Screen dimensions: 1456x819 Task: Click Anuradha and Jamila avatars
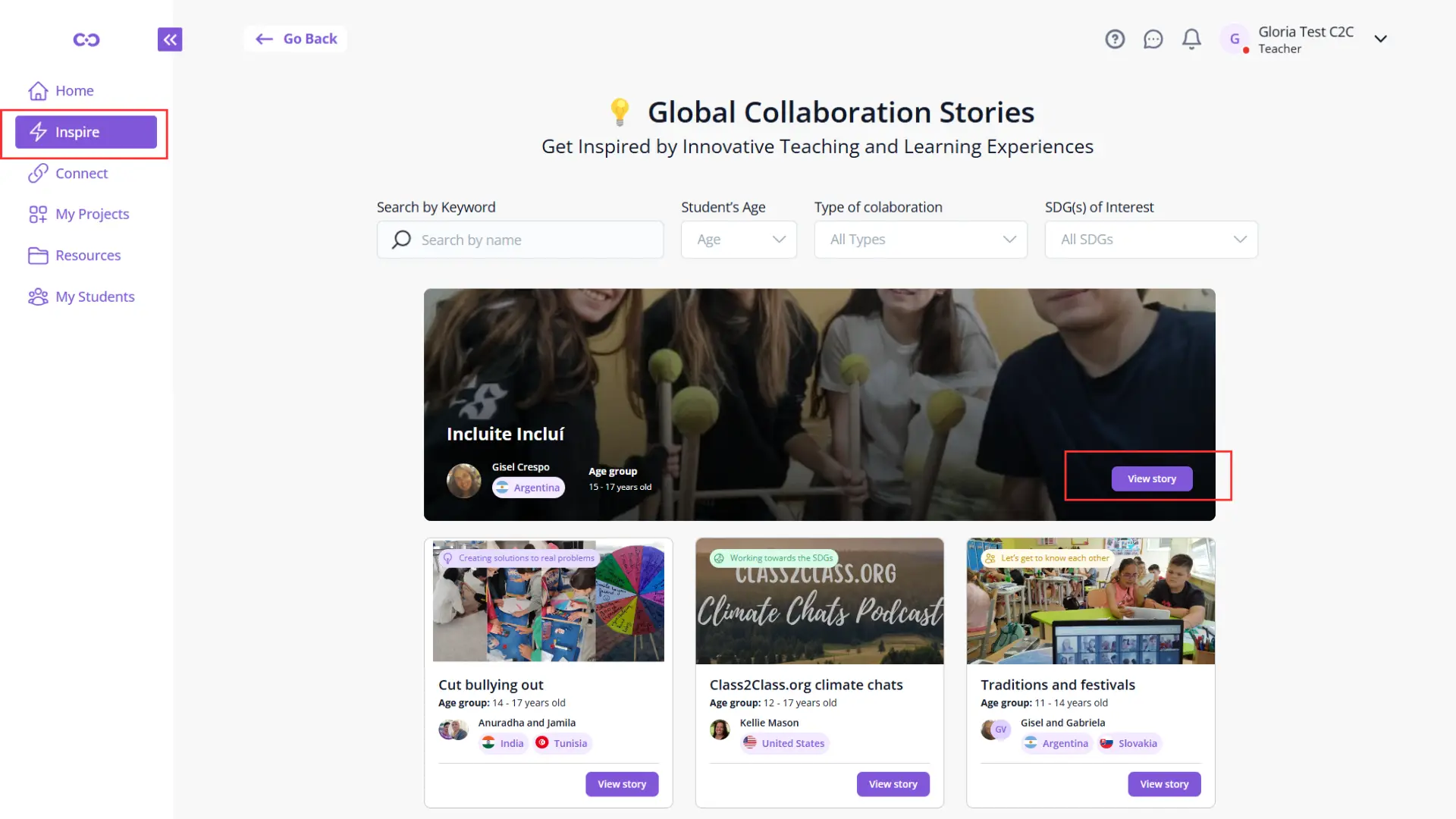453,730
